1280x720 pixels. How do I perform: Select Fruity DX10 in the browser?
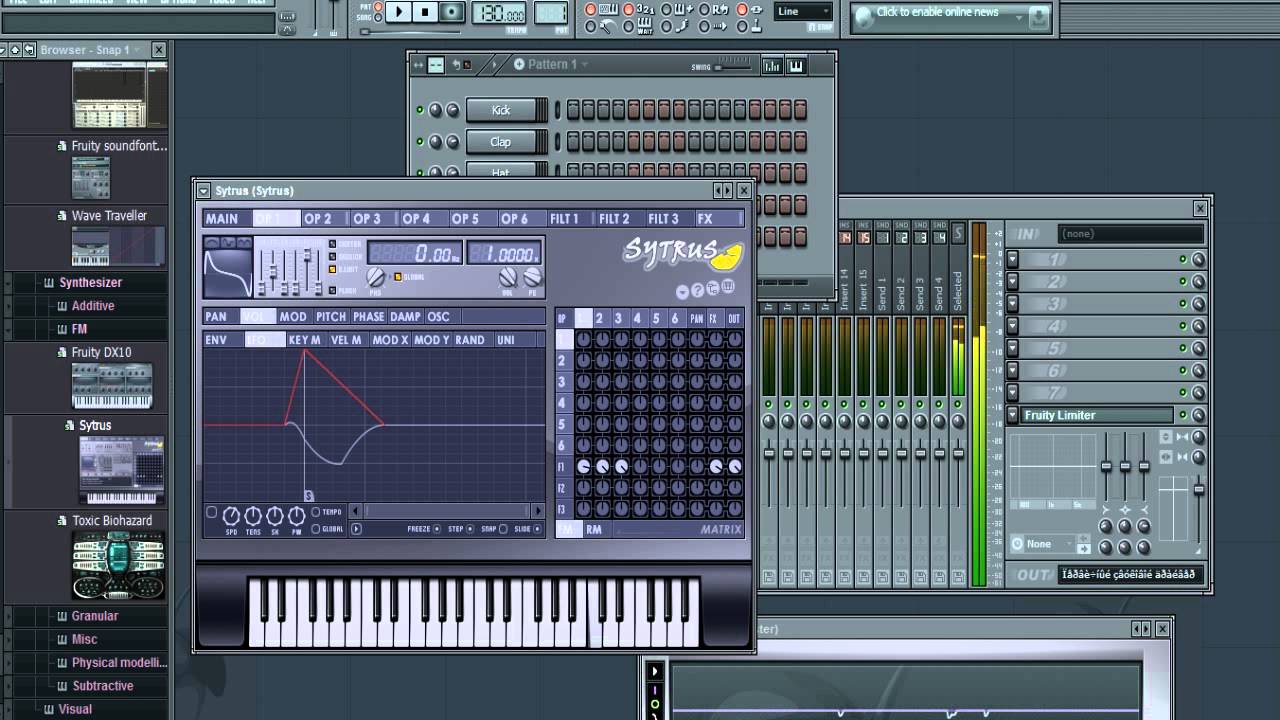[101, 353]
